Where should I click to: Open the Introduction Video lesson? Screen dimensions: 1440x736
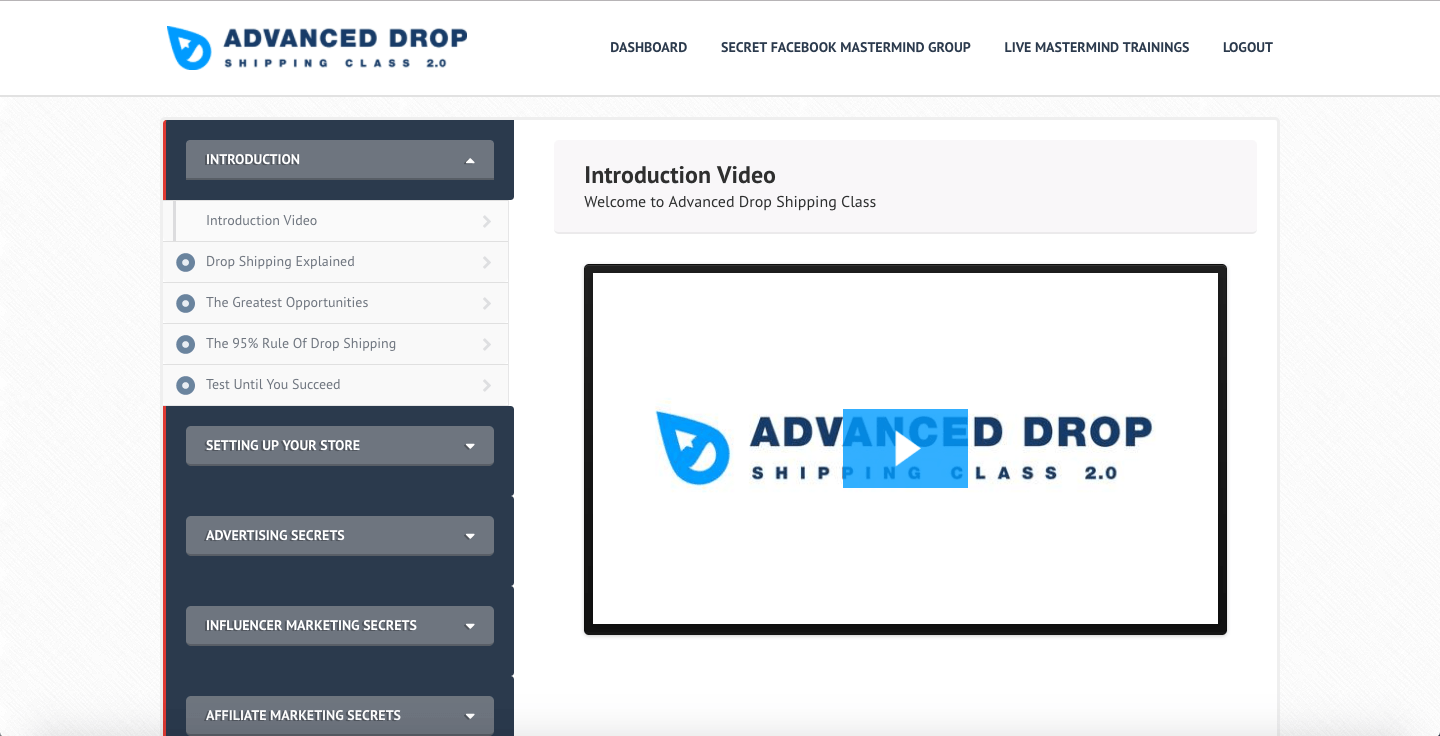tap(335, 221)
